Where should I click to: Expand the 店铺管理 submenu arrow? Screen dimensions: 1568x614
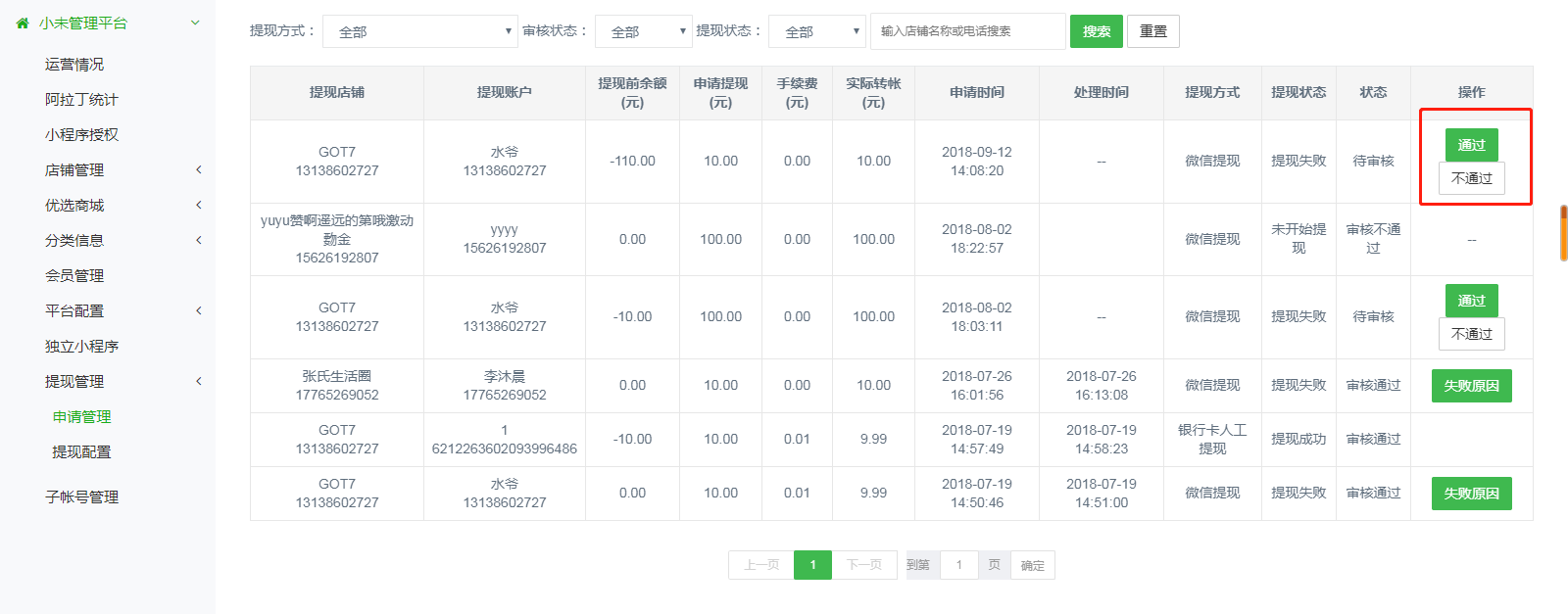pyautogui.click(x=199, y=169)
